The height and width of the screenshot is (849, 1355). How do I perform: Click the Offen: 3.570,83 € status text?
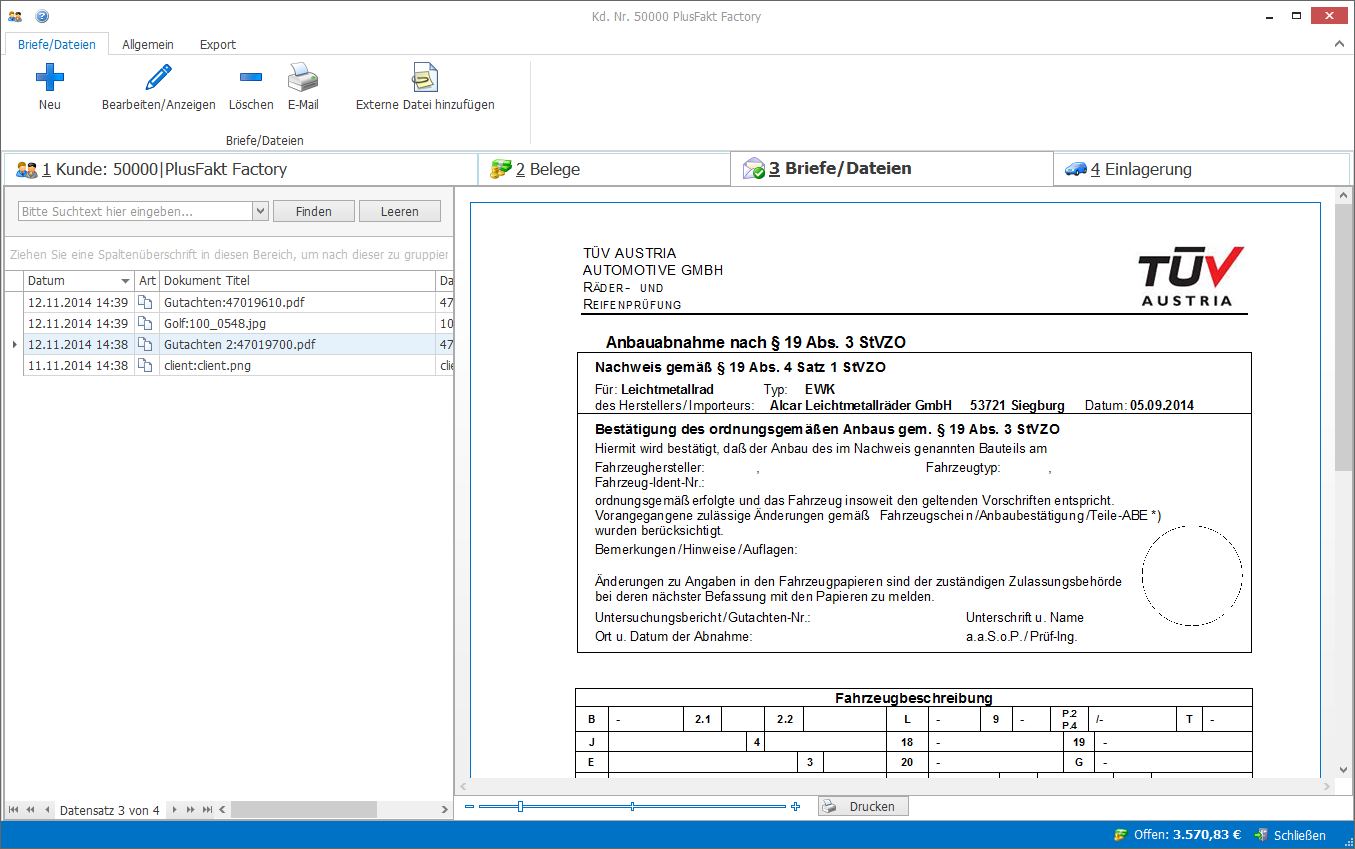(x=1187, y=835)
